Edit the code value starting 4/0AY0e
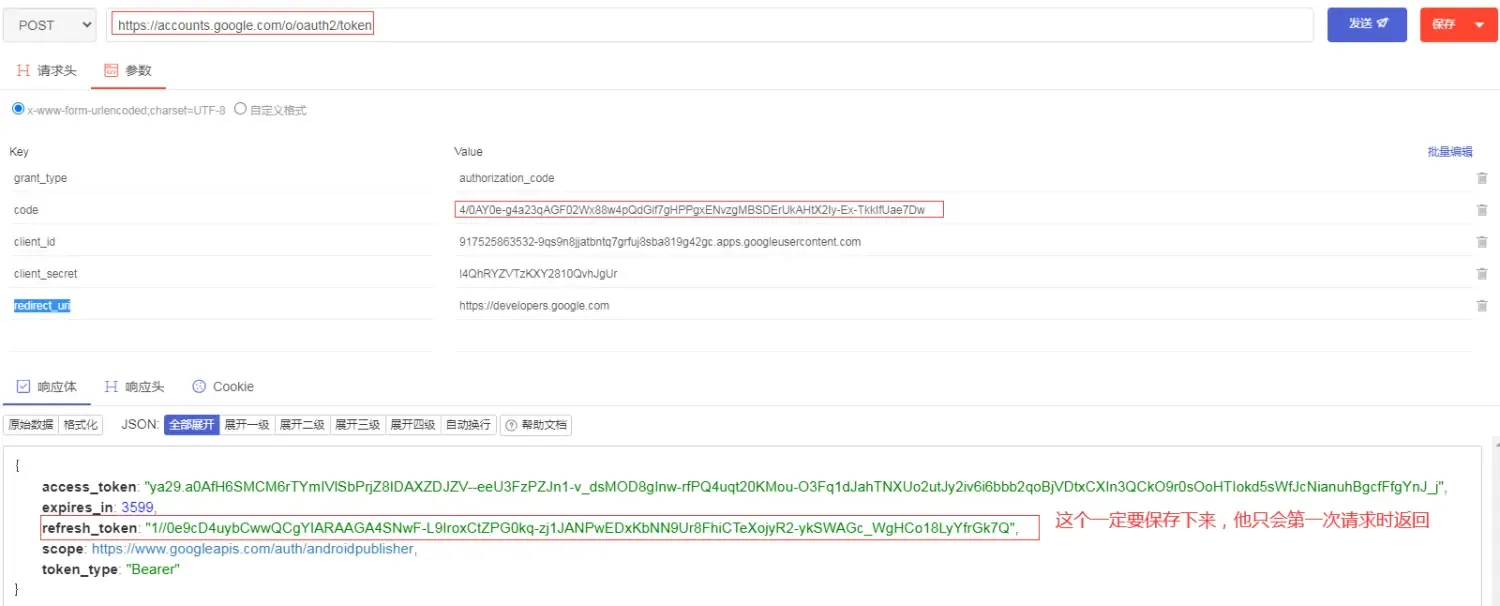The height and width of the screenshot is (606, 1500). [963, 210]
